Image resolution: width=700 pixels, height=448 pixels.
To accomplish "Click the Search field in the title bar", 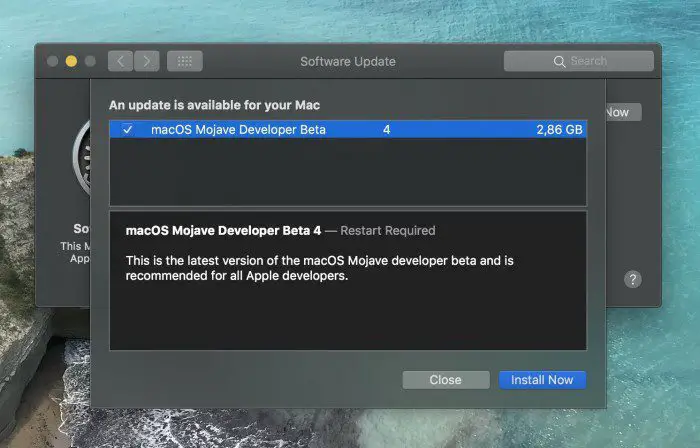I will (579, 61).
